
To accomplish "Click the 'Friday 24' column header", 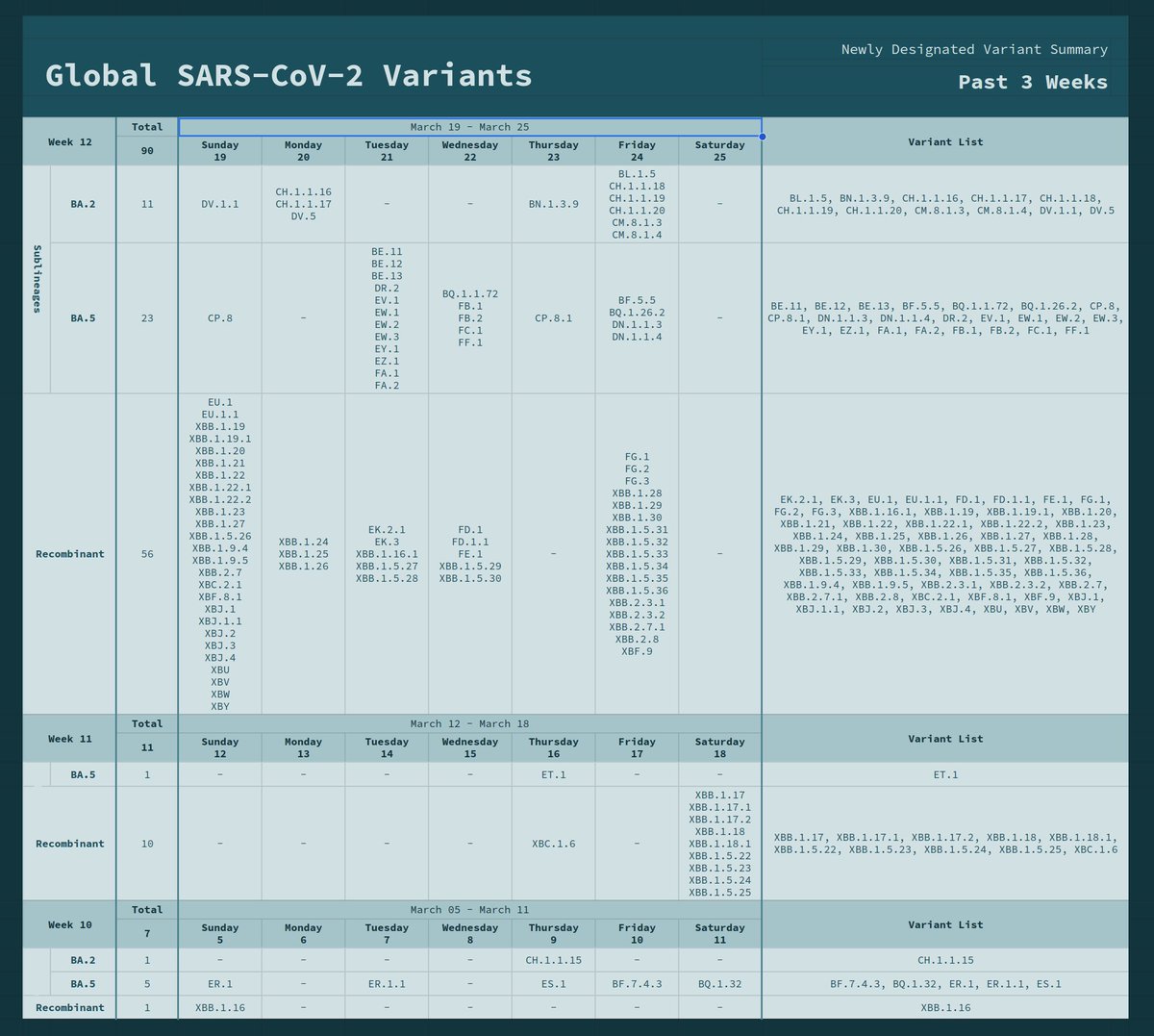I will point(637,151).
